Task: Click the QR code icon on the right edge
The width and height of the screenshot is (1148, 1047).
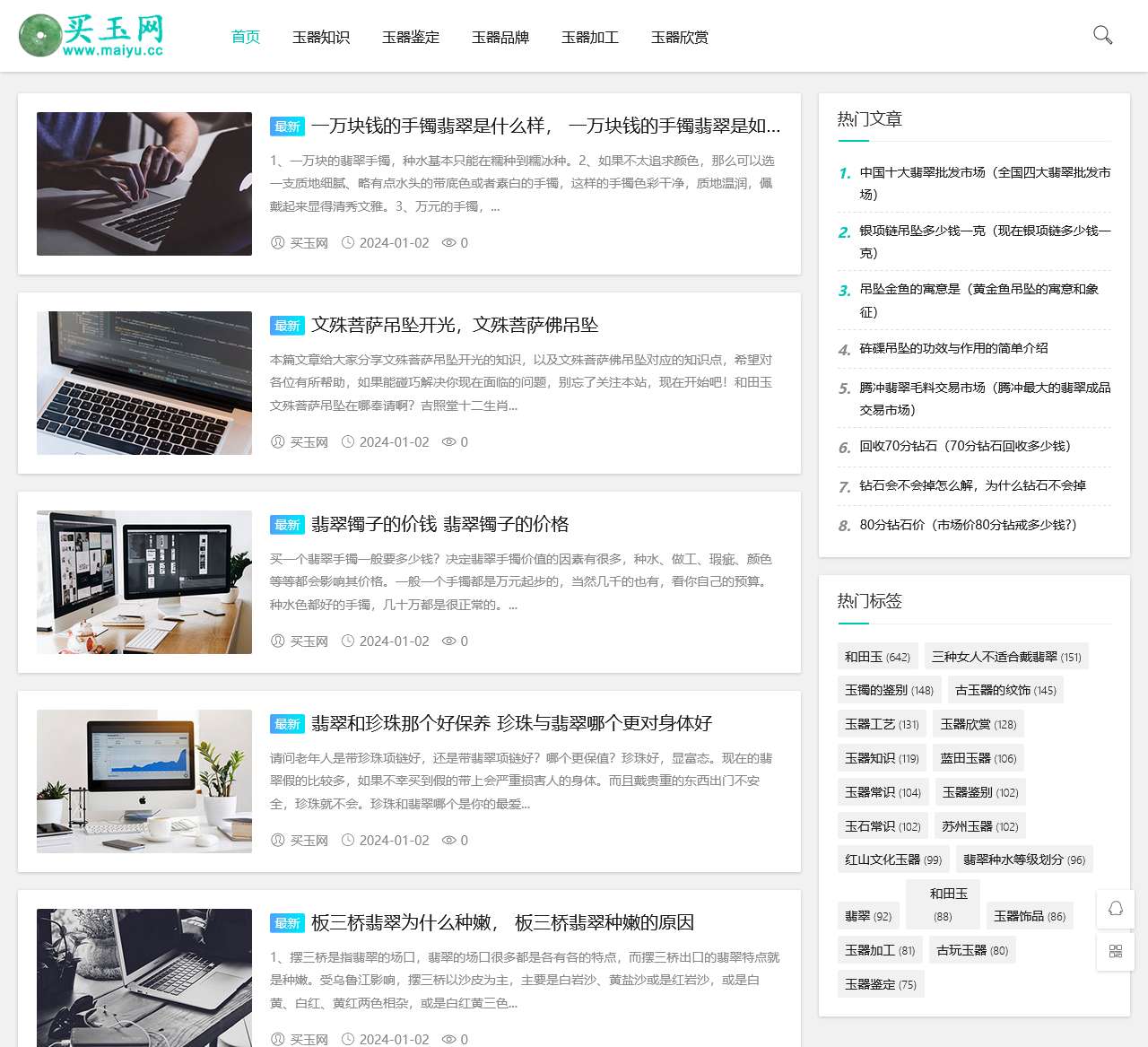Action: (x=1115, y=953)
